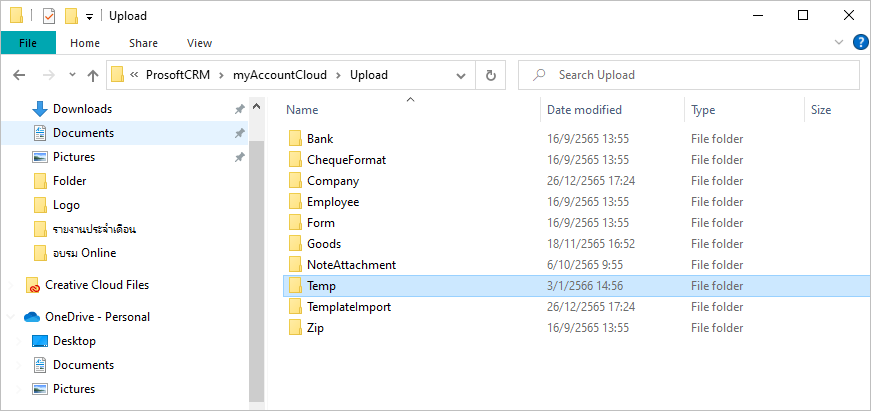Image resolution: width=871 pixels, height=411 pixels.
Task: Click the Properties icon in title bar
Action: [49, 16]
